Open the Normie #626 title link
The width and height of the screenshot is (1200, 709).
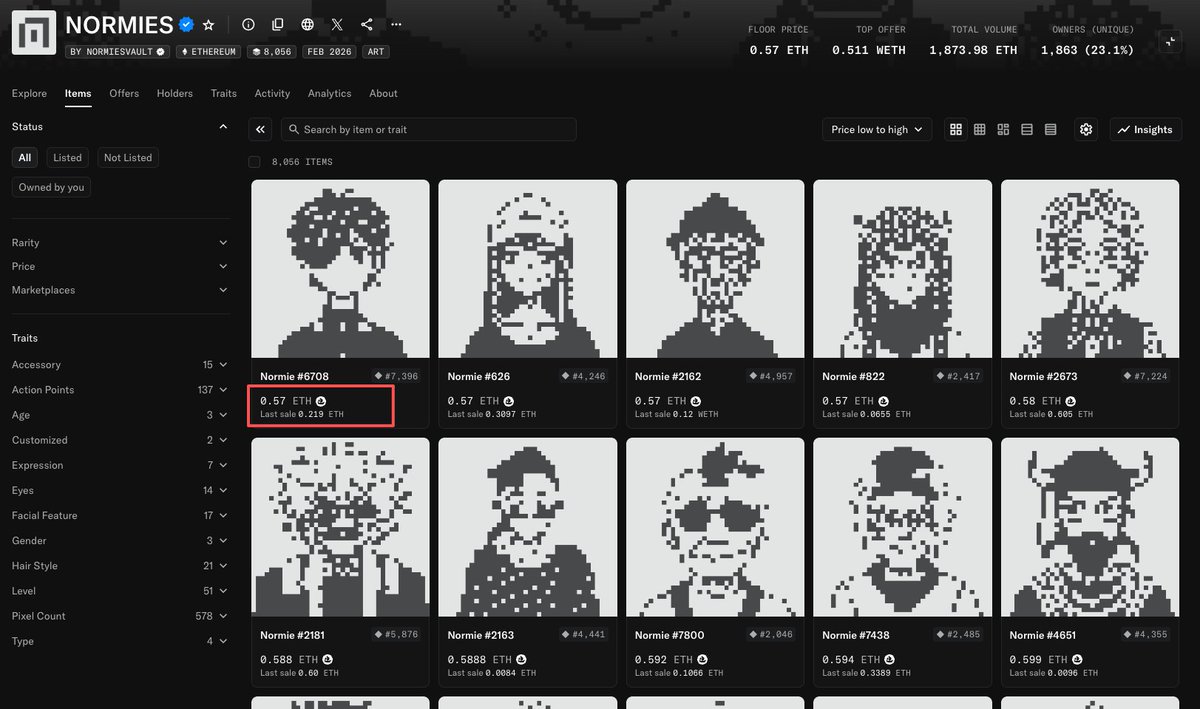479,376
